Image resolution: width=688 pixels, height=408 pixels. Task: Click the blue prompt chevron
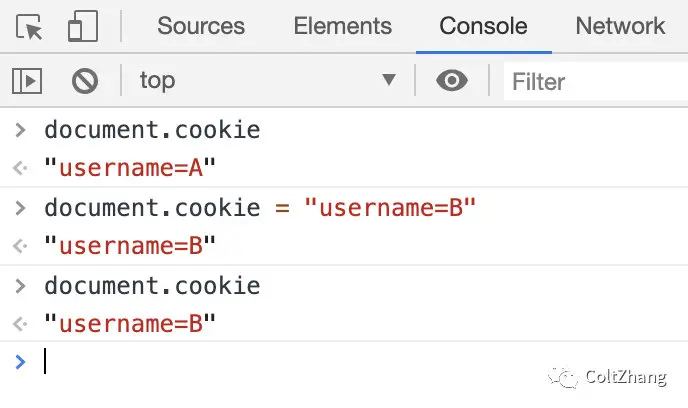click(21, 362)
